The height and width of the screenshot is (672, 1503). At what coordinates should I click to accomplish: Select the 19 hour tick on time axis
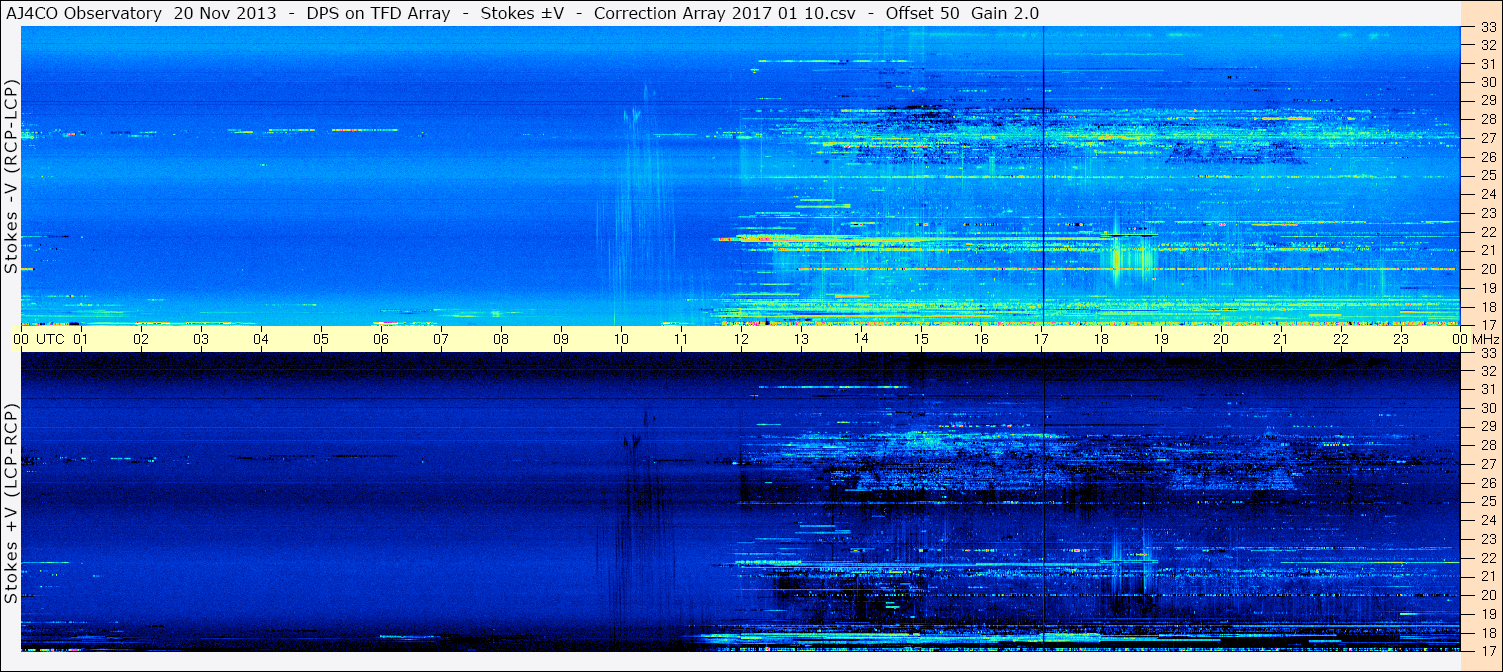point(1161,339)
